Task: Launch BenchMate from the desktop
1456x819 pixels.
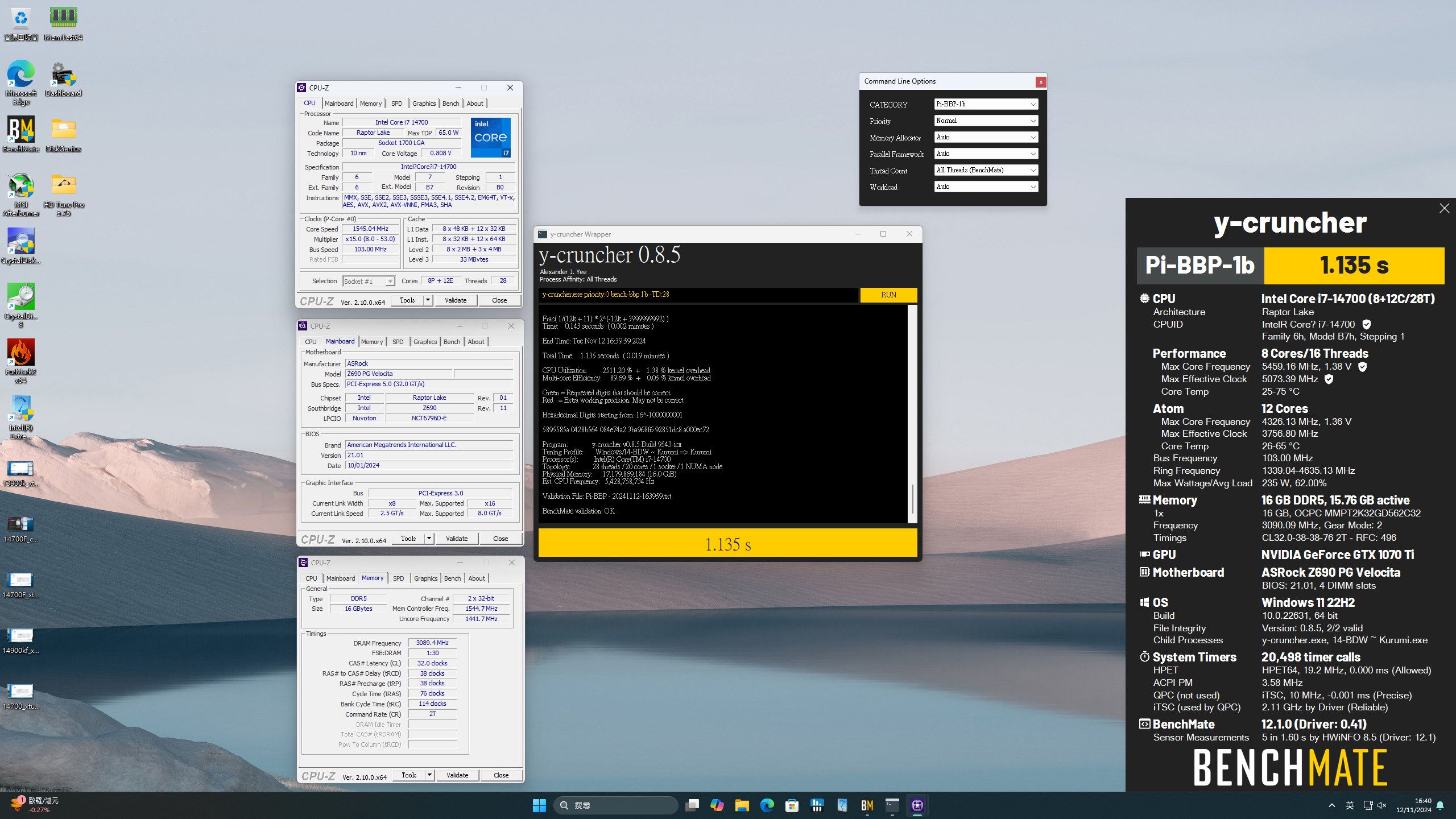Action: (x=21, y=134)
